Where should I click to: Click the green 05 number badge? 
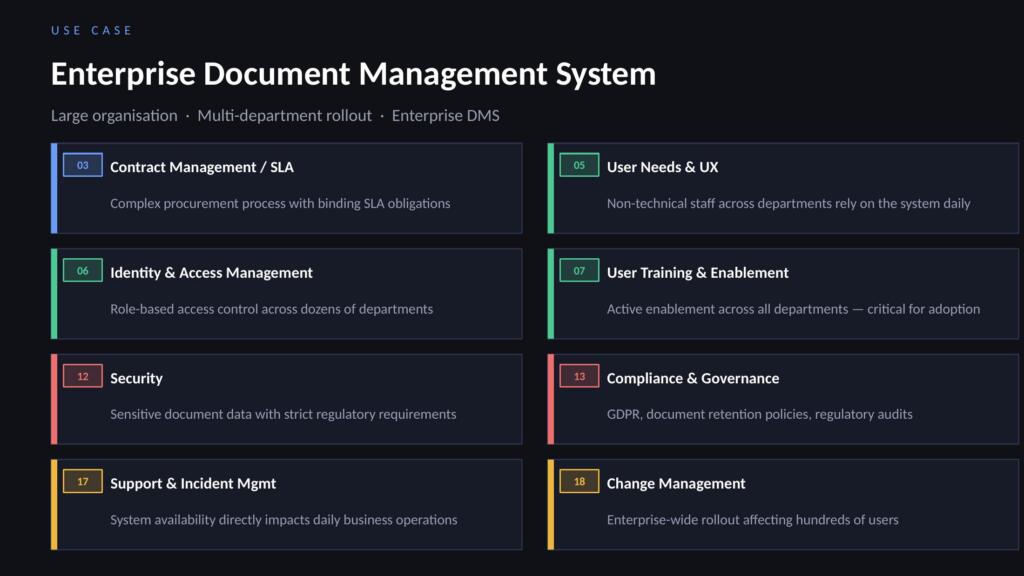579,166
